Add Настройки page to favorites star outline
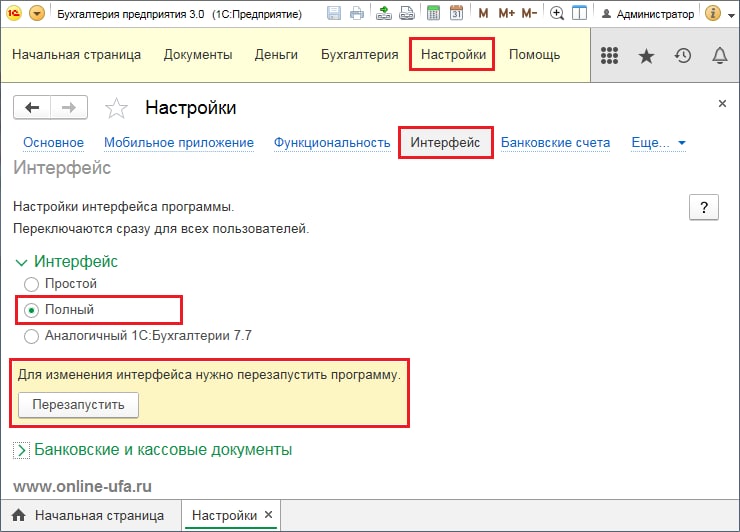The height and width of the screenshot is (532, 740). [x=116, y=108]
